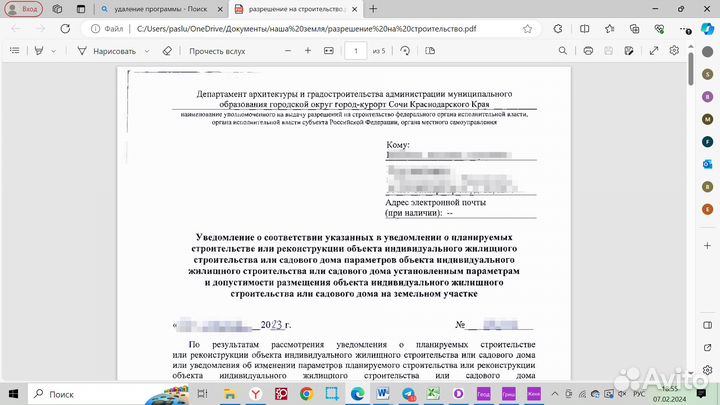Screen dimensions: 720x405
Task: Reload the current page
Action: pyautogui.click(x=65, y=28)
